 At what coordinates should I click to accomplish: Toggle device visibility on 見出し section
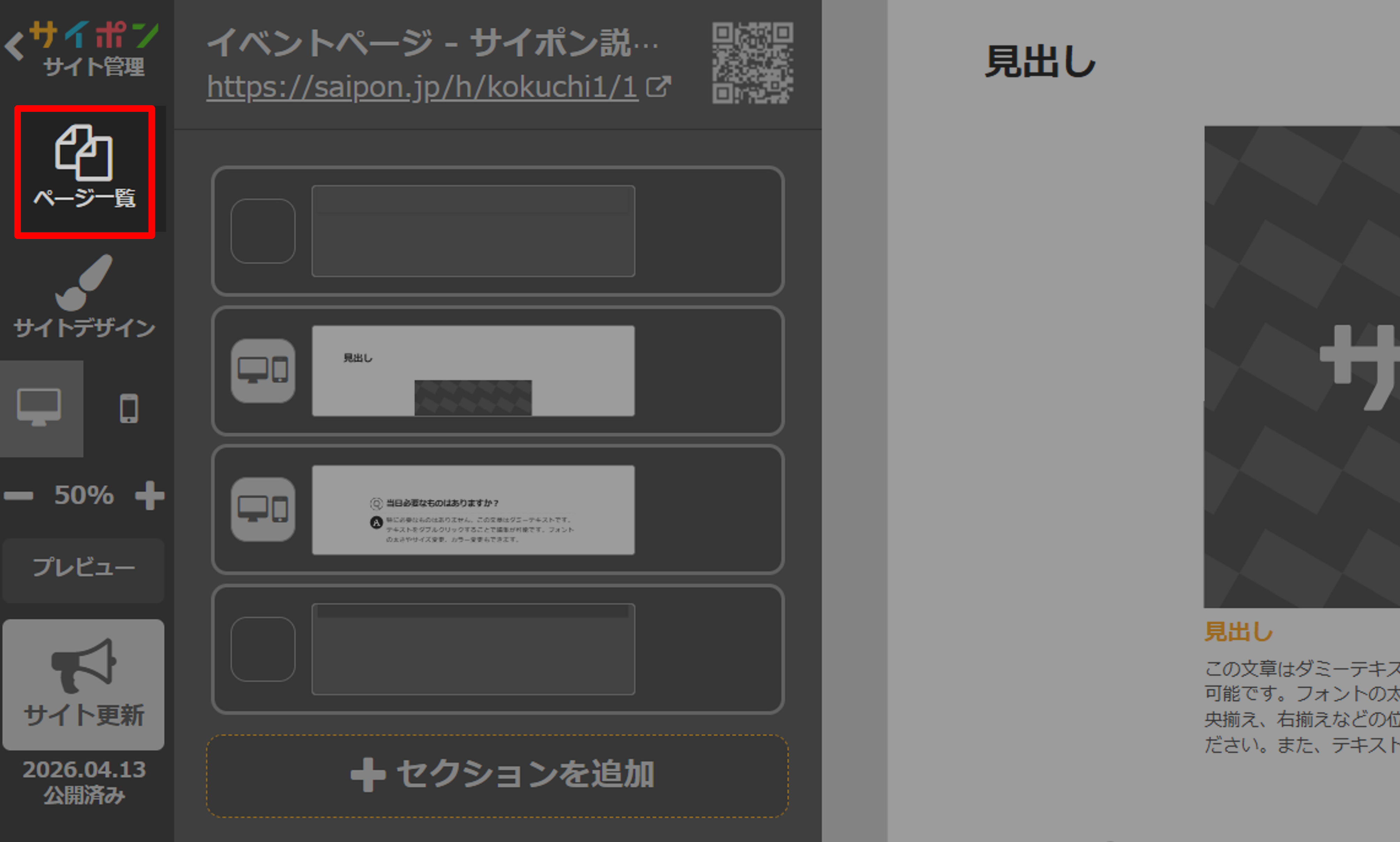point(263,371)
